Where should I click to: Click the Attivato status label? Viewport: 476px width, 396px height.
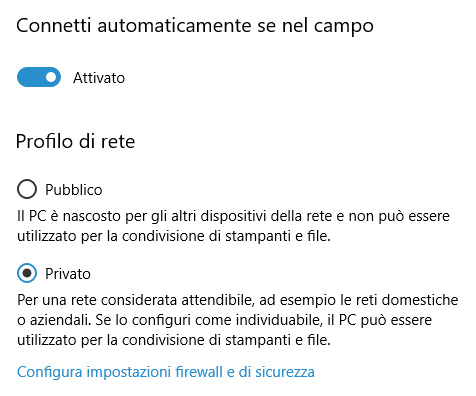(x=99, y=78)
